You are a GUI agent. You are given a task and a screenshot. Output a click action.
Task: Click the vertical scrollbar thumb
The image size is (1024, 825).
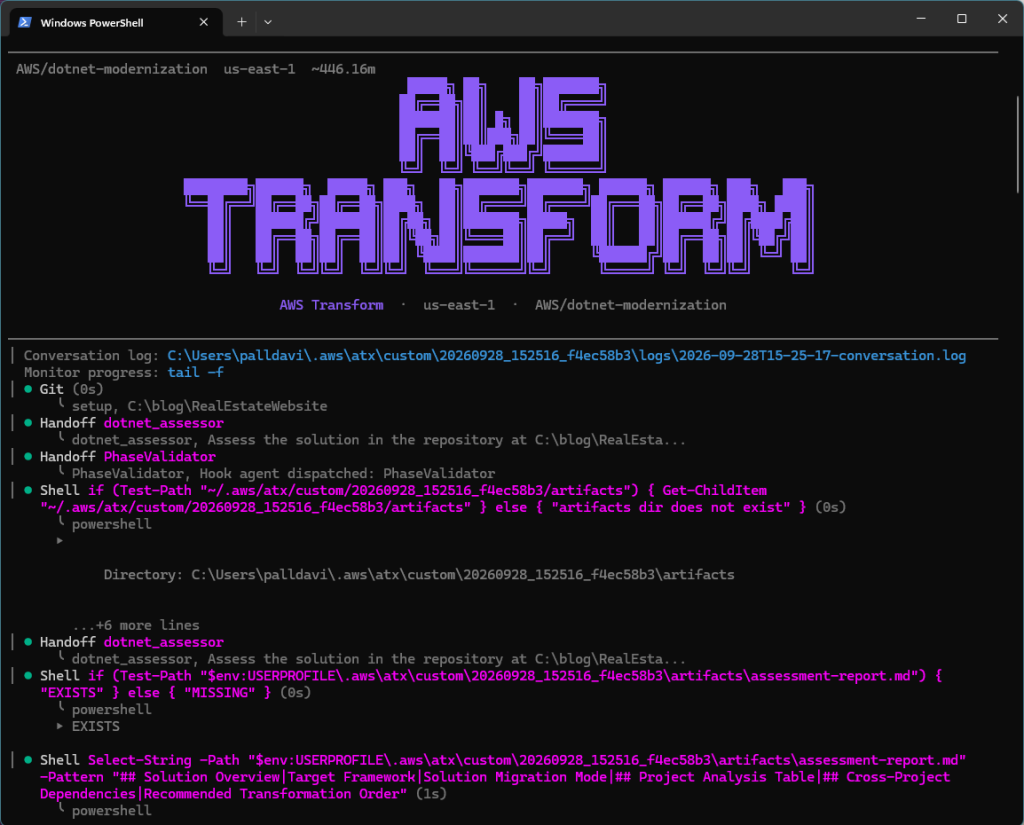coord(1017,144)
